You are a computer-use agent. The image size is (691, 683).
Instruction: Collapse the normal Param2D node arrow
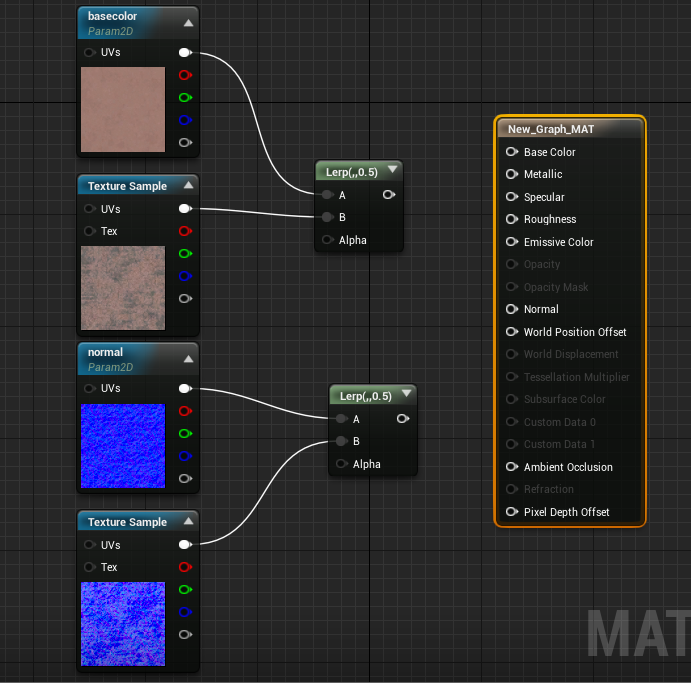188,358
